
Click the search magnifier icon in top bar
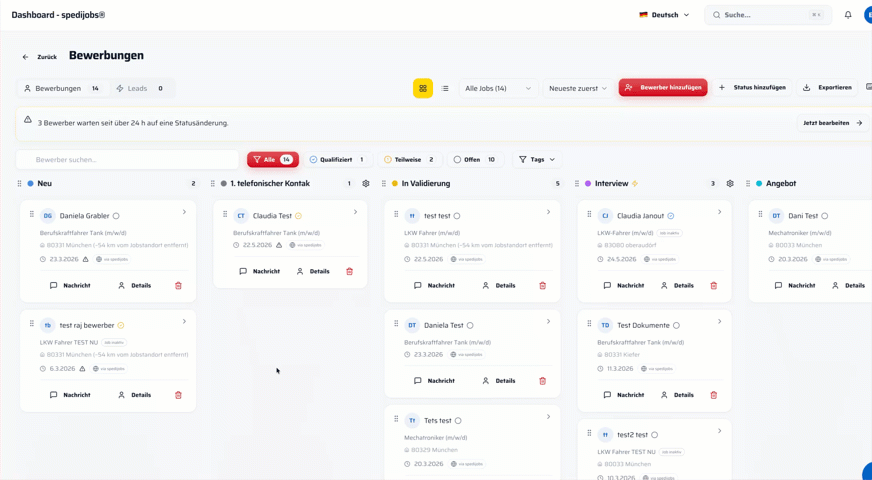[716, 15]
